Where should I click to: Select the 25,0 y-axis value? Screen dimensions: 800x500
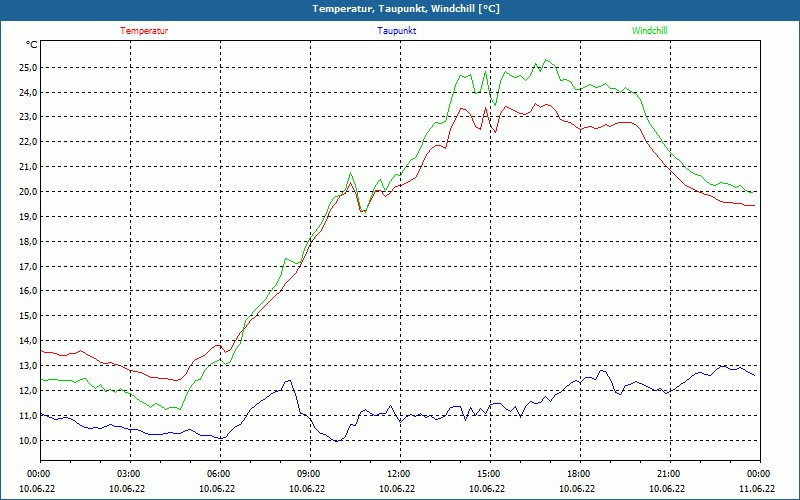tap(28, 68)
